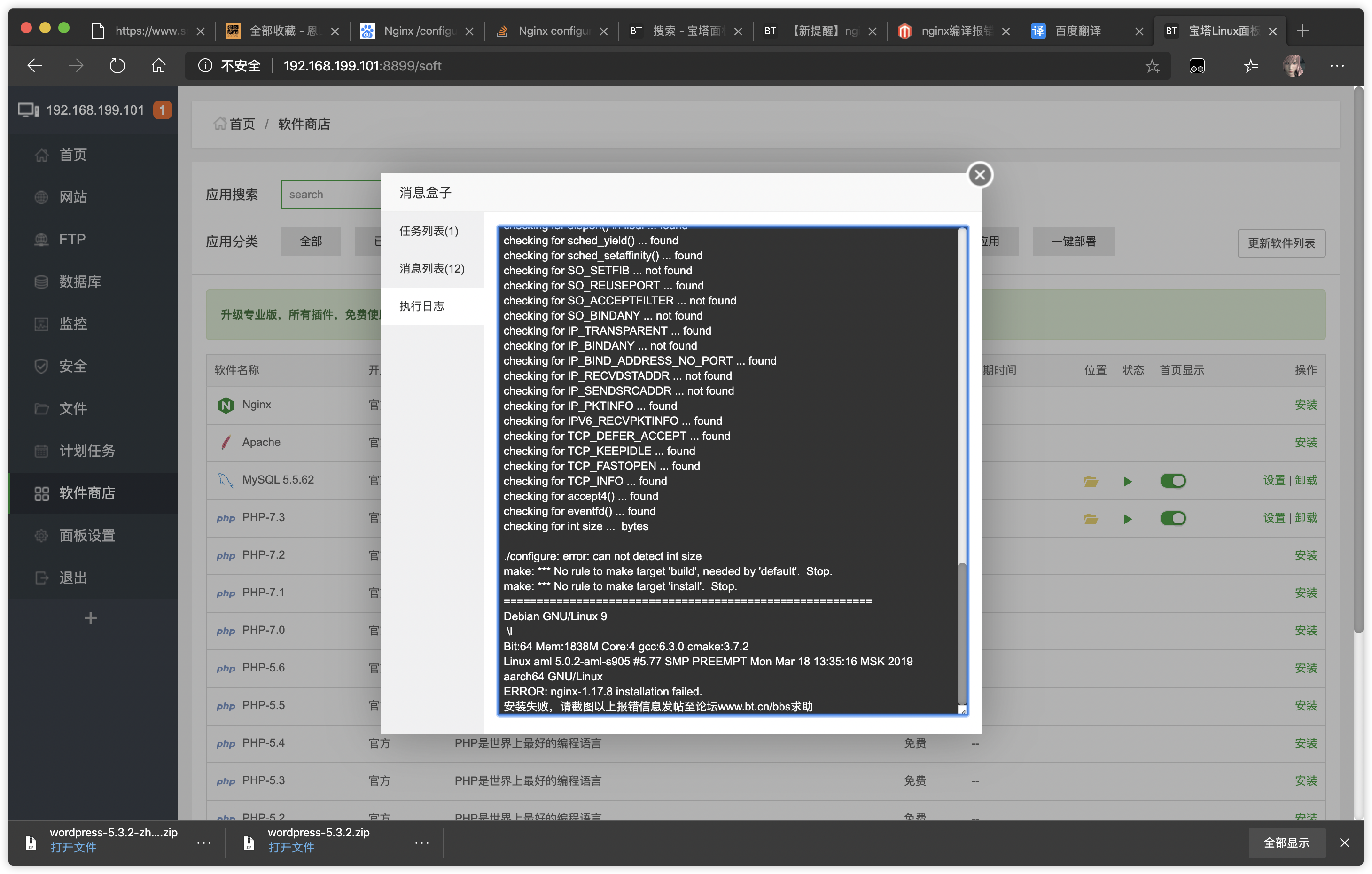Open the browser more-options menu

[1338, 65]
